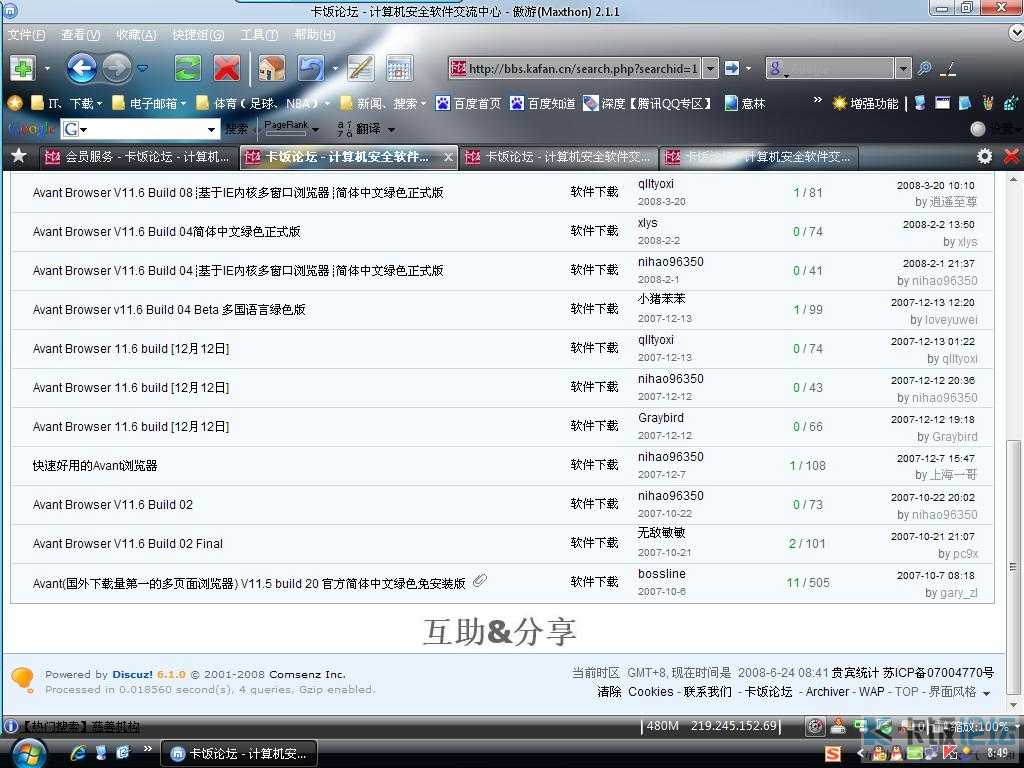Open the tab bar gear settings icon
The width and height of the screenshot is (1024, 768).
point(984,156)
